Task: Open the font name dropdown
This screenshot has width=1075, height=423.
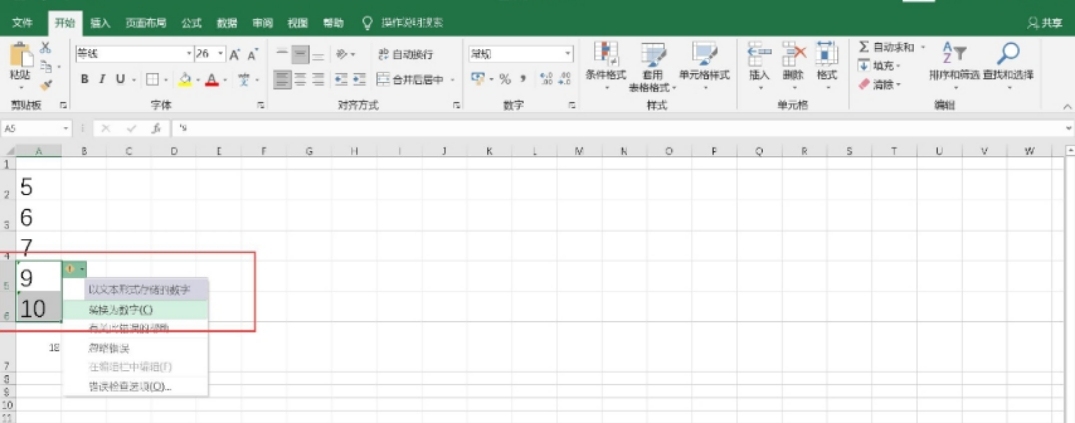Action: point(188,54)
